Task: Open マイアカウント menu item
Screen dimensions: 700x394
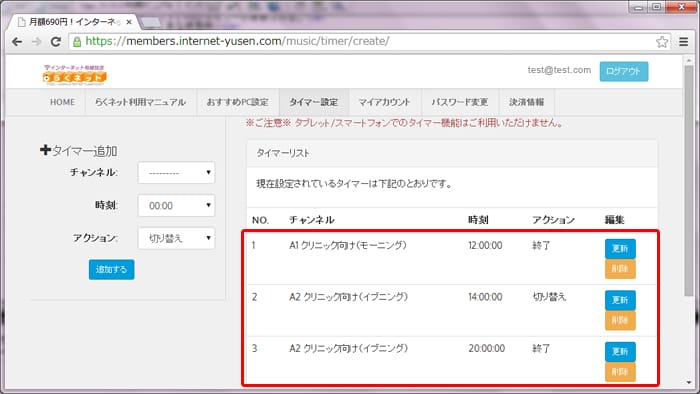Action: [x=384, y=102]
